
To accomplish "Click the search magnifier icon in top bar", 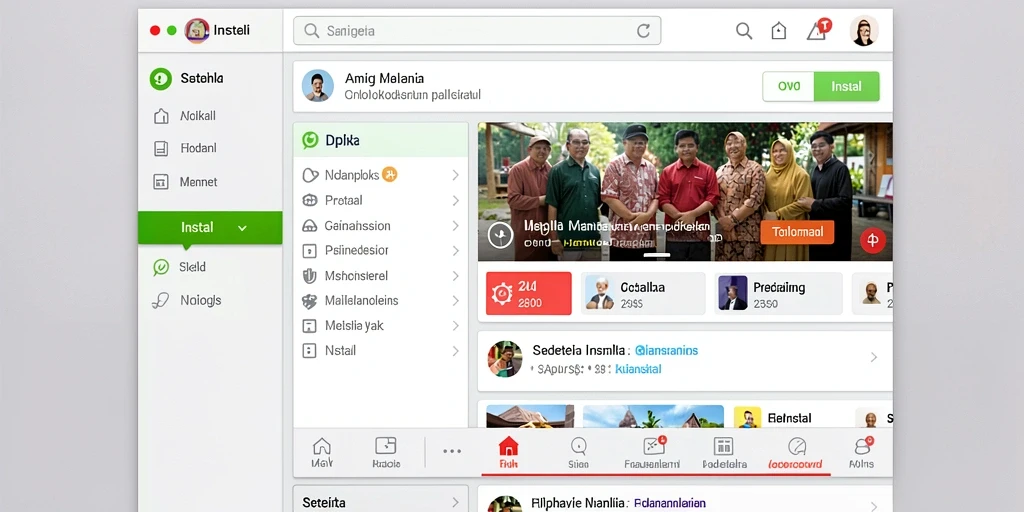I will (x=744, y=31).
